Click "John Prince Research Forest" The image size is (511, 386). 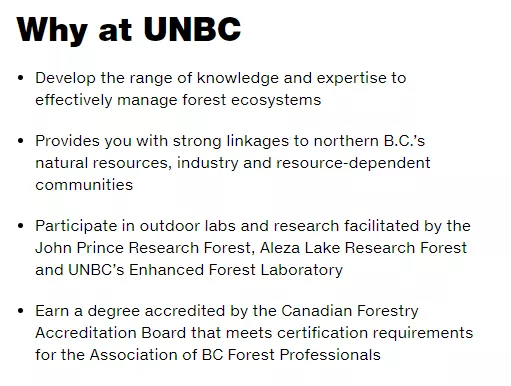pos(145,248)
